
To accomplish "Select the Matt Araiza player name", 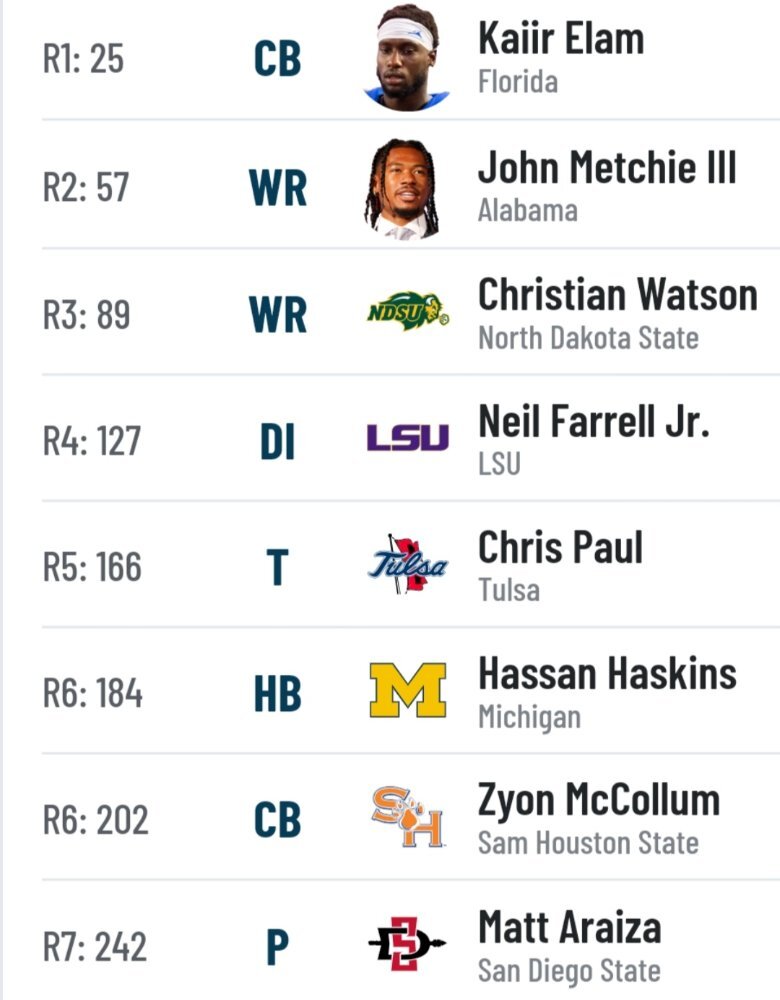I will pyautogui.click(x=570, y=927).
